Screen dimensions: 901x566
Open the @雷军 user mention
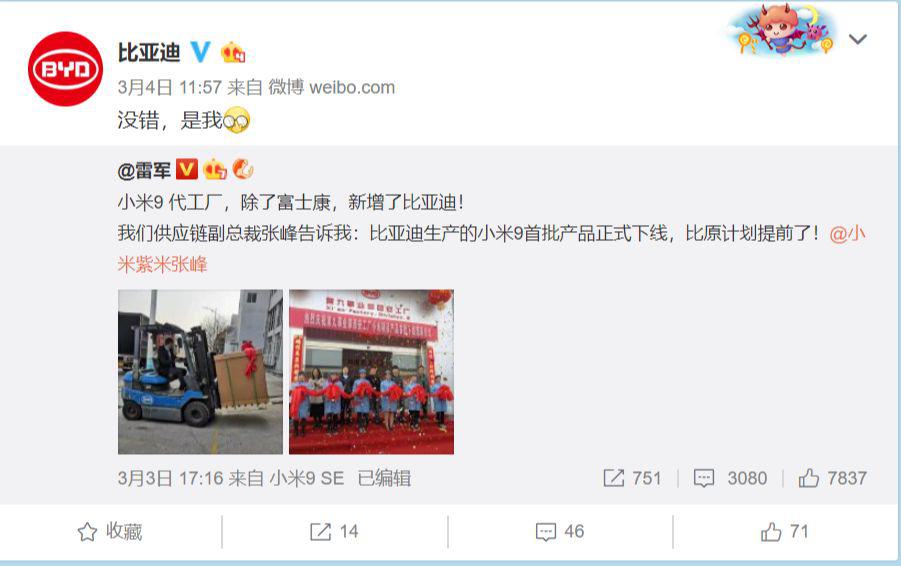click(144, 171)
